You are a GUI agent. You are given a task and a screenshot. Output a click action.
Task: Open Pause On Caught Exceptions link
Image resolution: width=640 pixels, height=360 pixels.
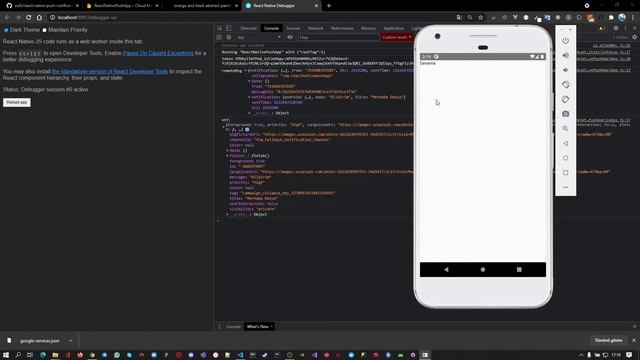158,53
